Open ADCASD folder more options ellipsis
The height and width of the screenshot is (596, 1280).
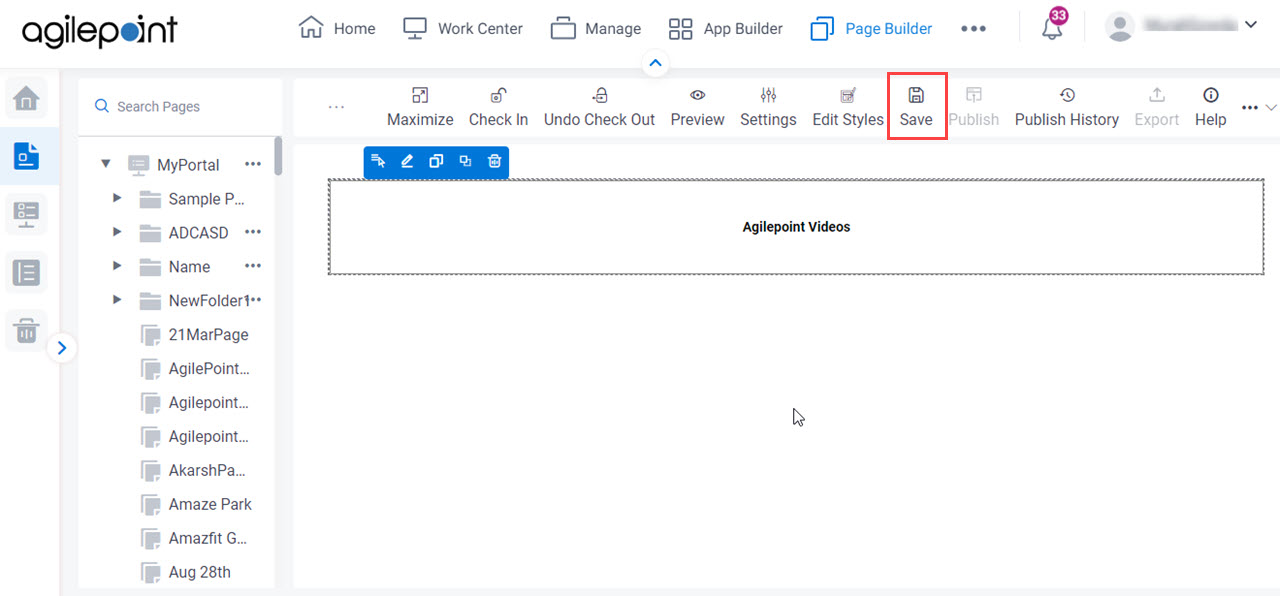253,232
